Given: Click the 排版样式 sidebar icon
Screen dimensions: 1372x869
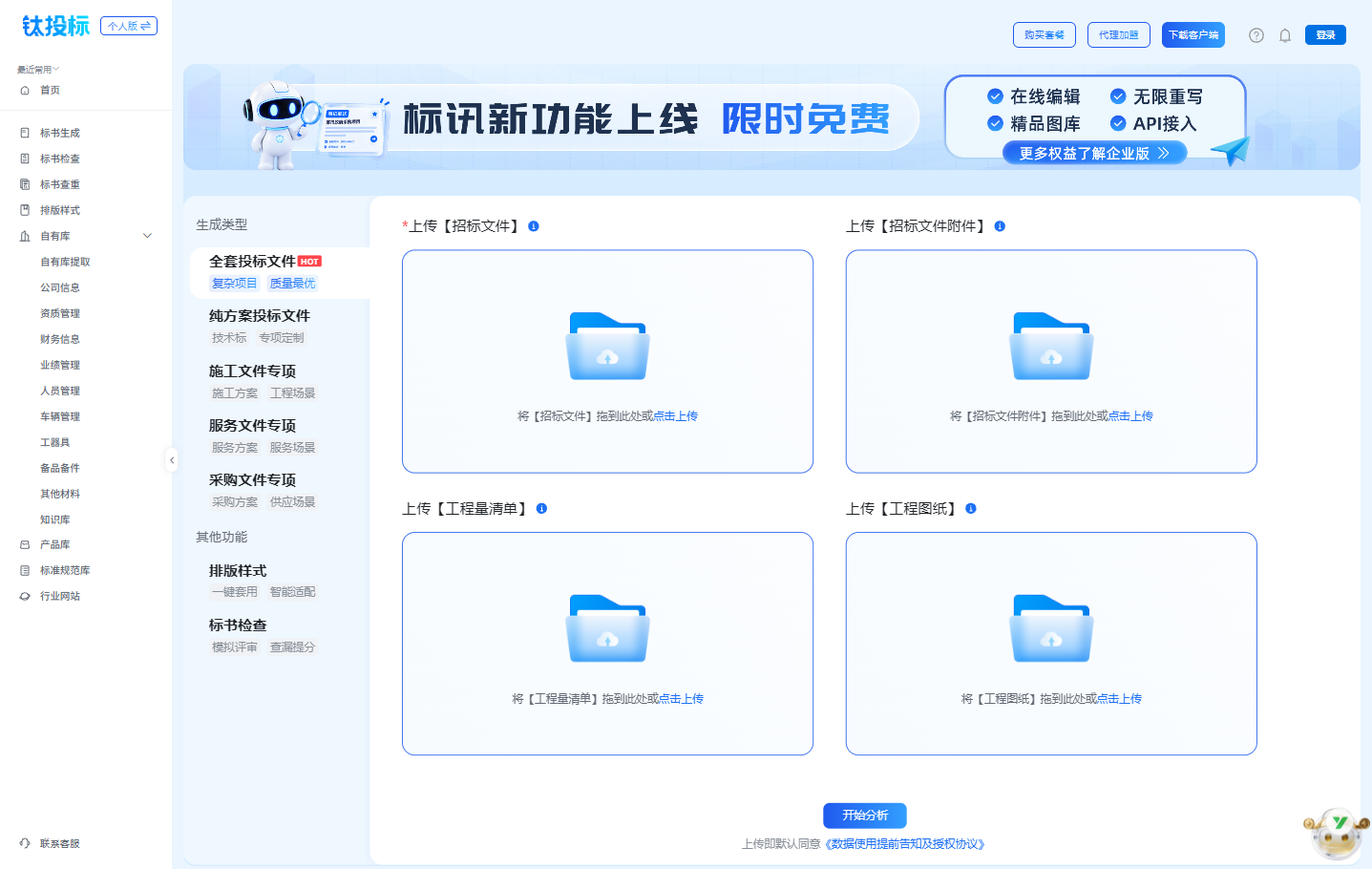Looking at the screenshot, I should [25, 210].
